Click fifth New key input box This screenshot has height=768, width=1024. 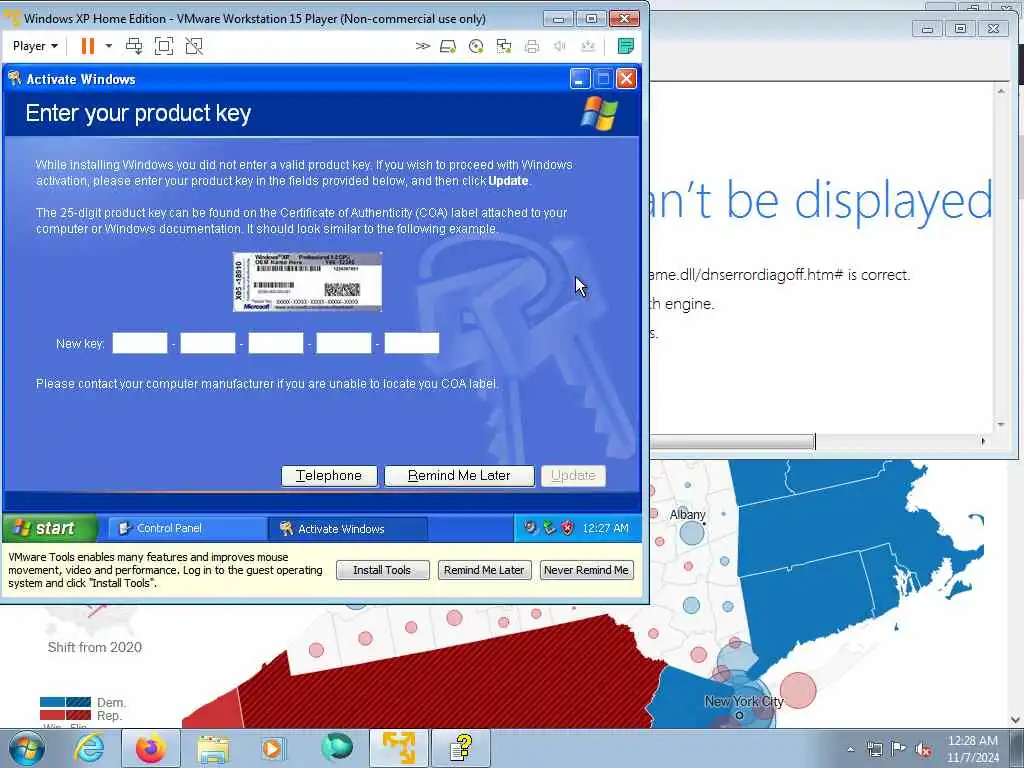point(411,343)
